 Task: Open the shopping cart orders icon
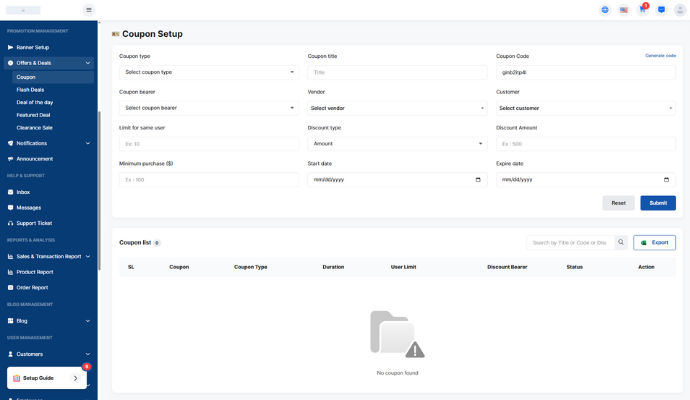coord(643,10)
